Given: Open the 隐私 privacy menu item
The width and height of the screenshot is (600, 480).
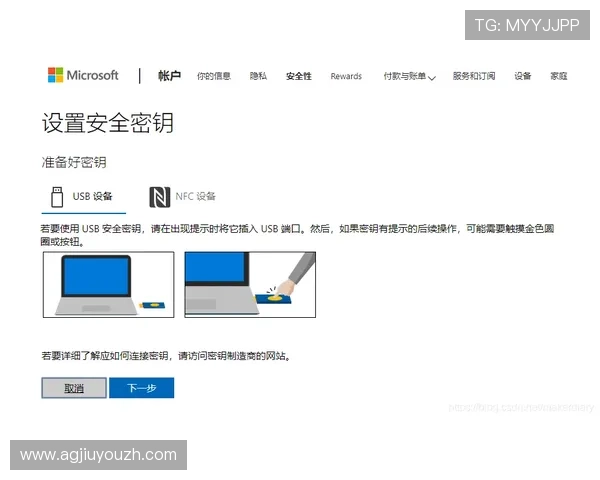Looking at the screenshot, I should (258, 76).
